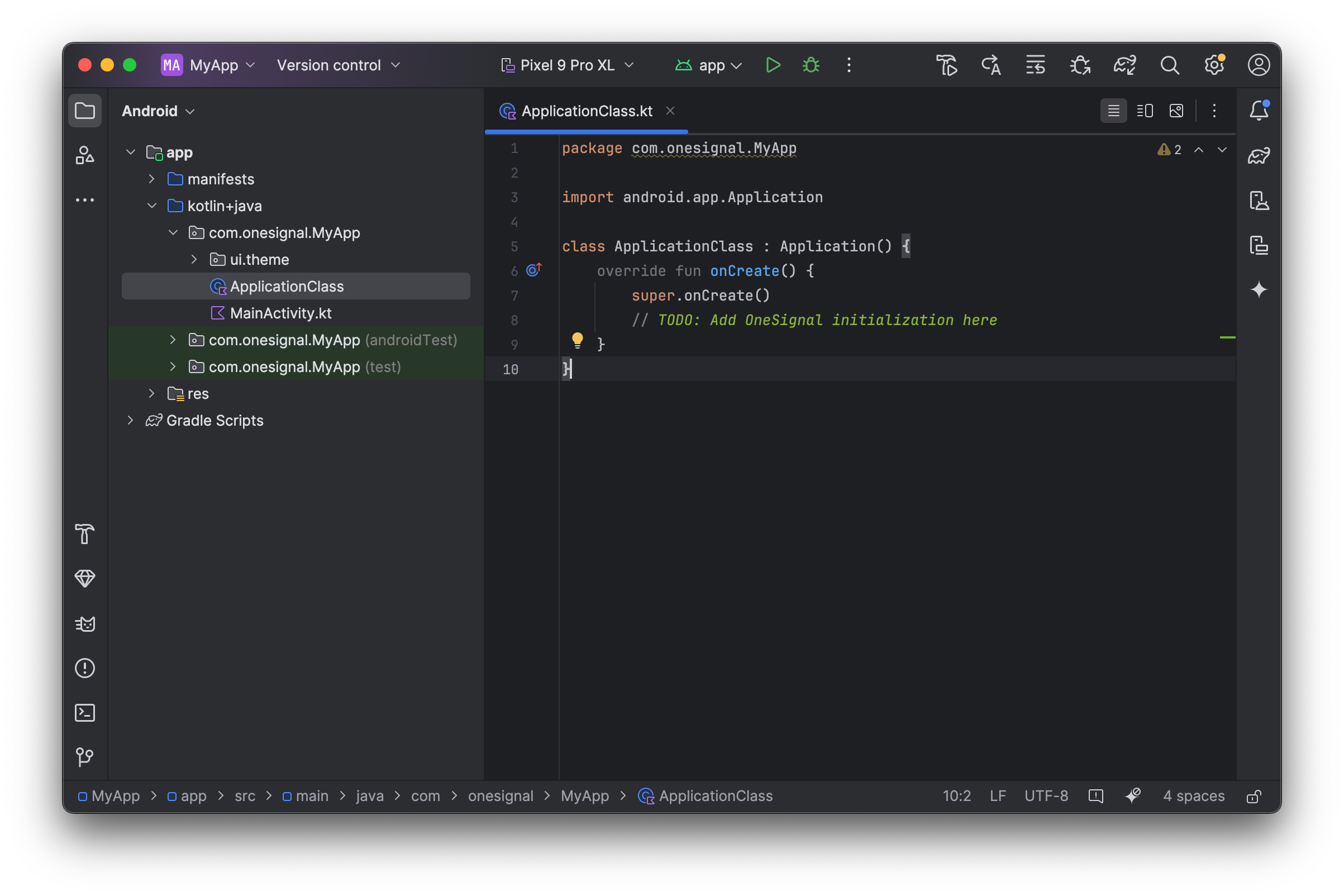
Task: Open the Pixel 9 Pro XL device dropdown
Action: (567, 65)
